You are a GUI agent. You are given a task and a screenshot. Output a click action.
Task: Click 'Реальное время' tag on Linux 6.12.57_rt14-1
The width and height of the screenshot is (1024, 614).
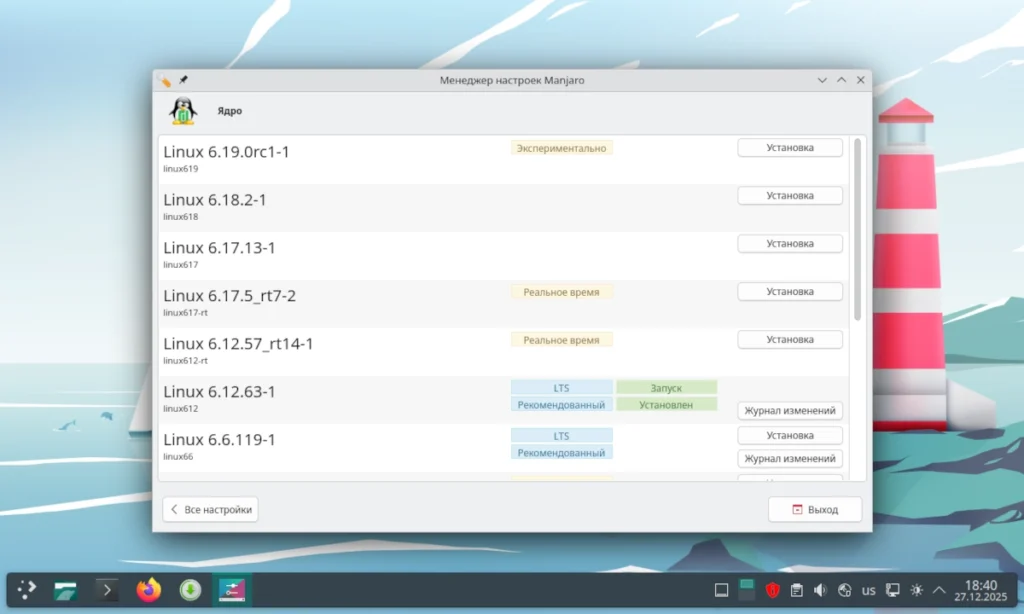pyautogui.click(x=562, y=340)
